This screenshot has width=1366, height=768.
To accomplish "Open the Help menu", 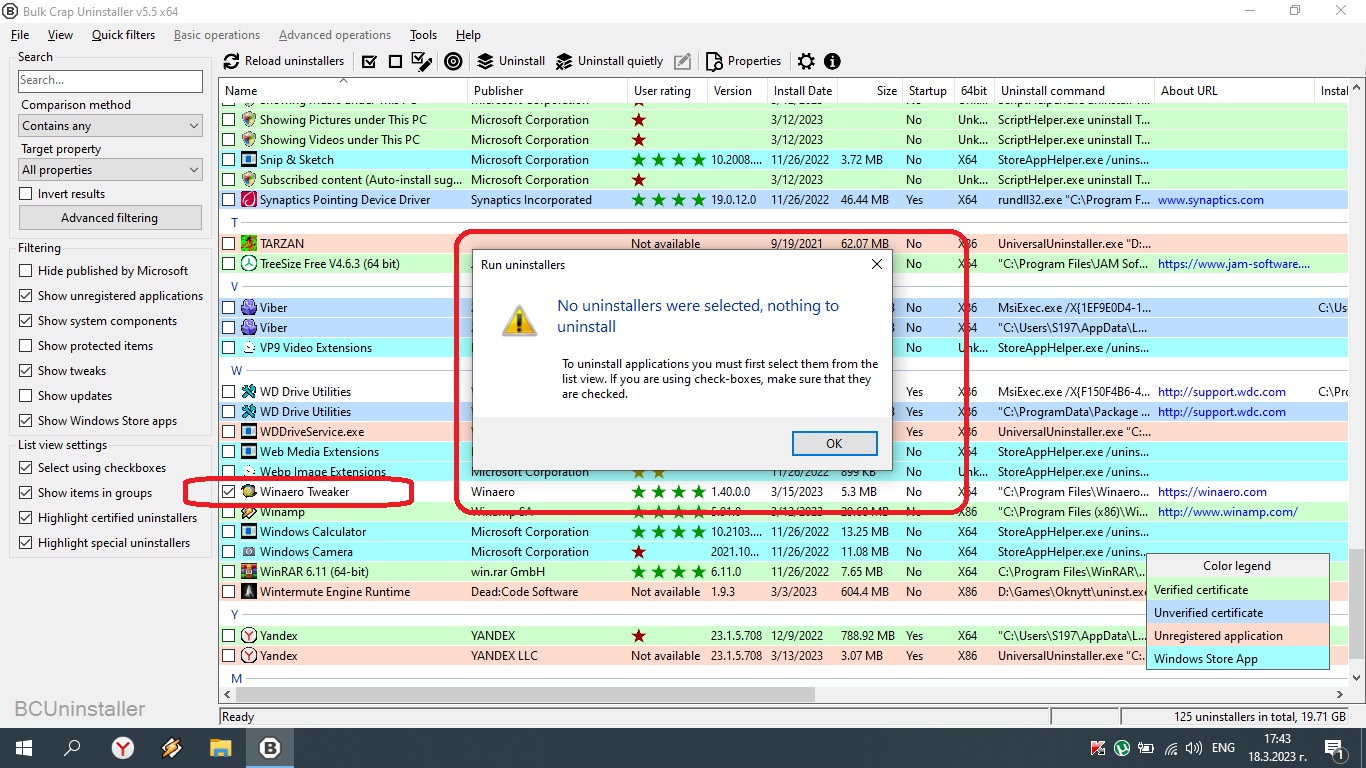I will pyautogui.click(x=468, y=35).
